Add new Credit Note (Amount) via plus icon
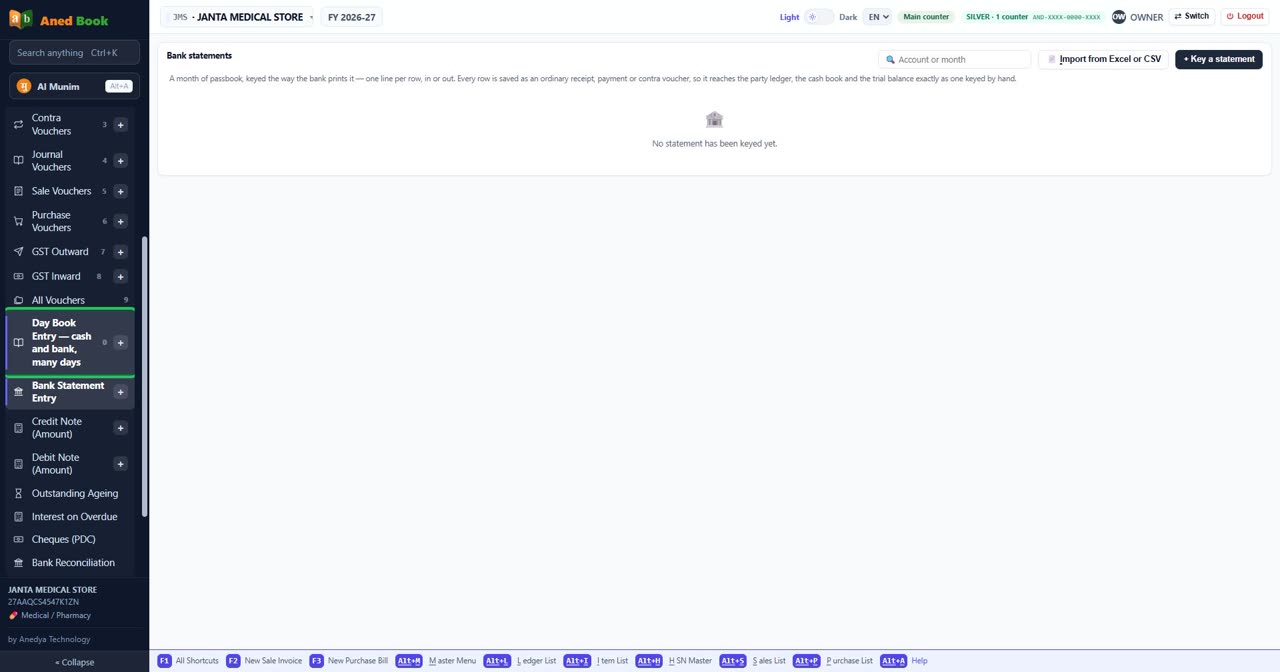 [120, 428]
